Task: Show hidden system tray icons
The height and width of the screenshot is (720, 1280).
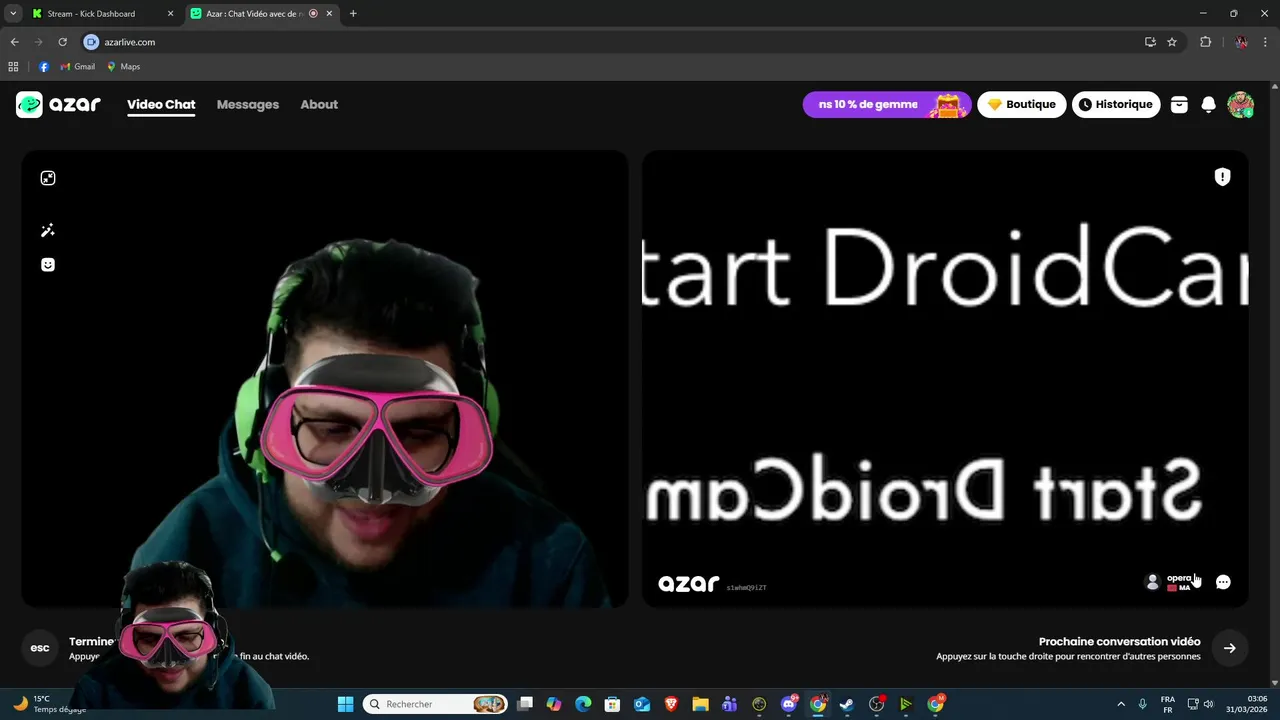Action: point(1120,704)
